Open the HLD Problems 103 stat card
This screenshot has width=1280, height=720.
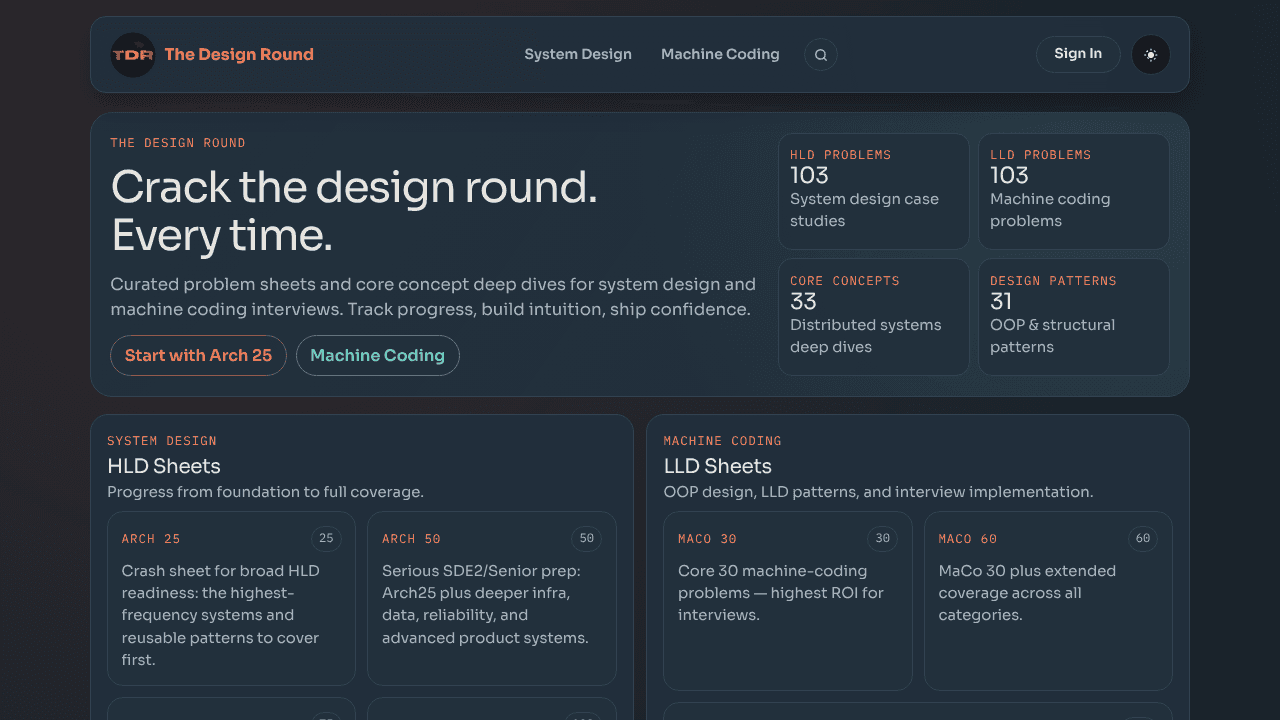(x=874, y=191)
